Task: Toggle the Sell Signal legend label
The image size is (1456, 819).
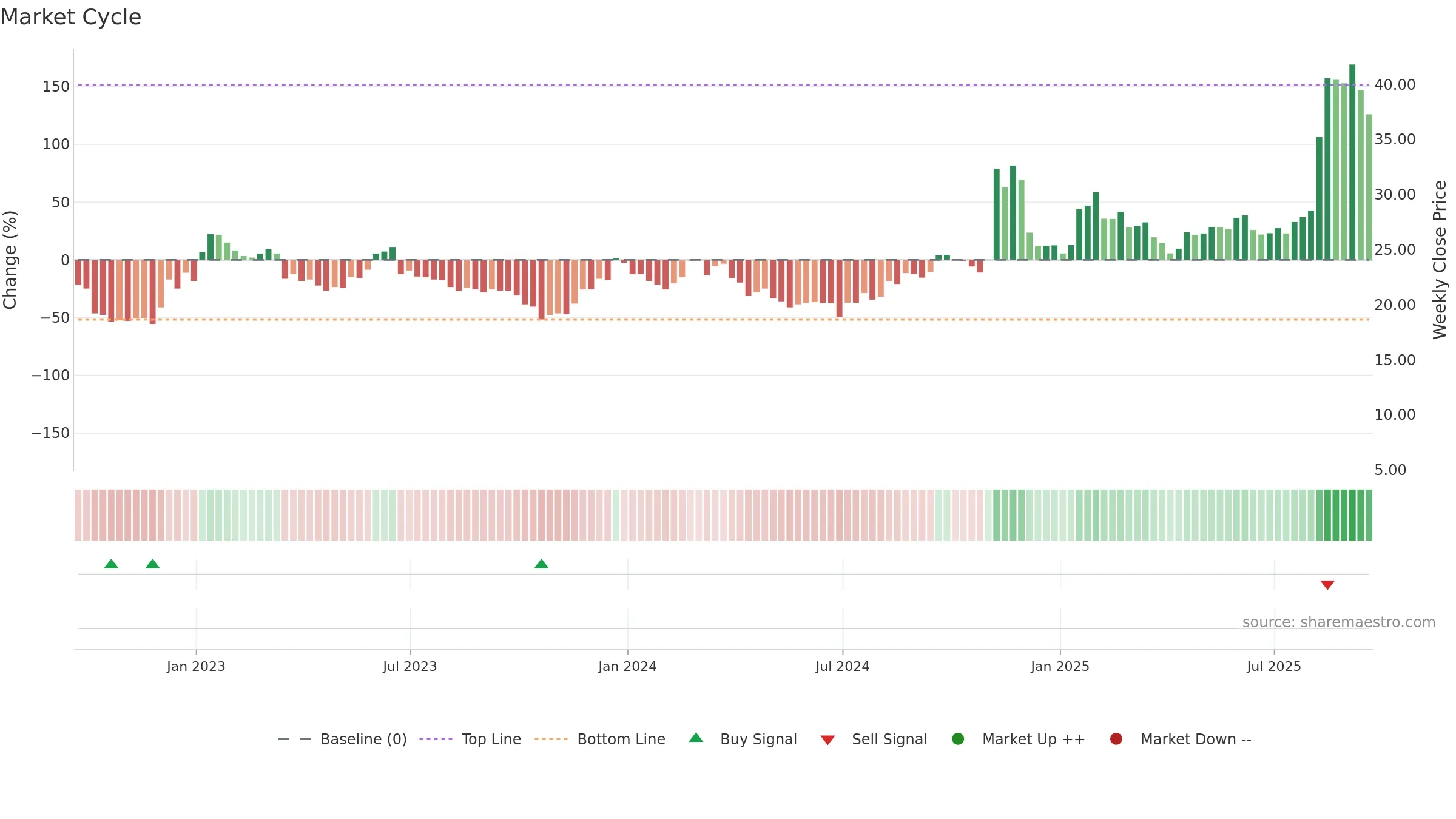Action: pyautogui.click(x=889, y=739)
